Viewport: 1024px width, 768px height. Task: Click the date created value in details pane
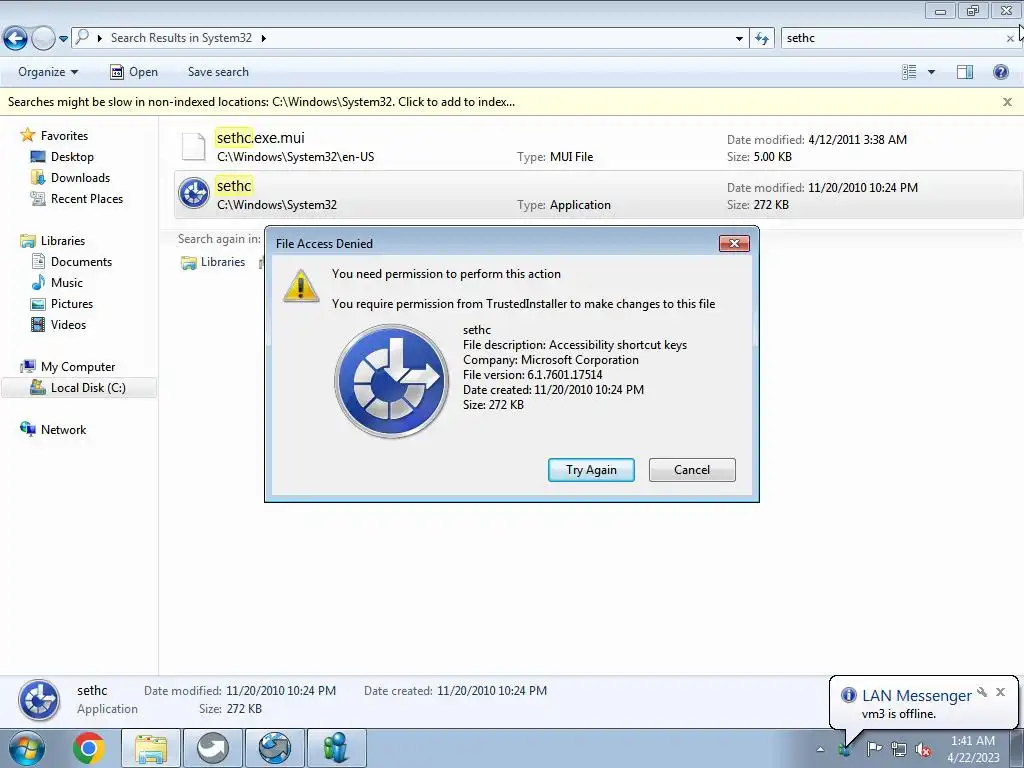(x=492, y=691)
